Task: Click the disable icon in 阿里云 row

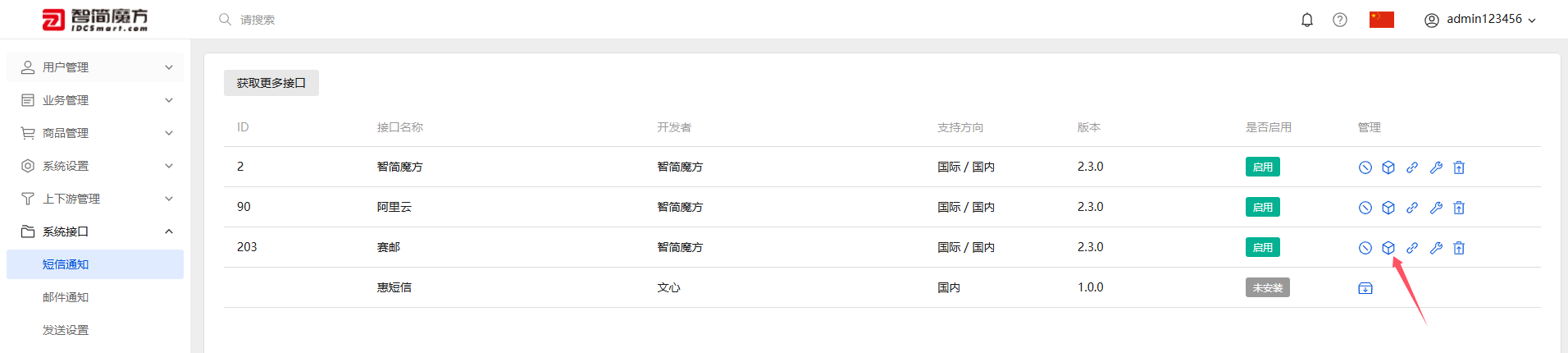Action: tap(1365, 208)
